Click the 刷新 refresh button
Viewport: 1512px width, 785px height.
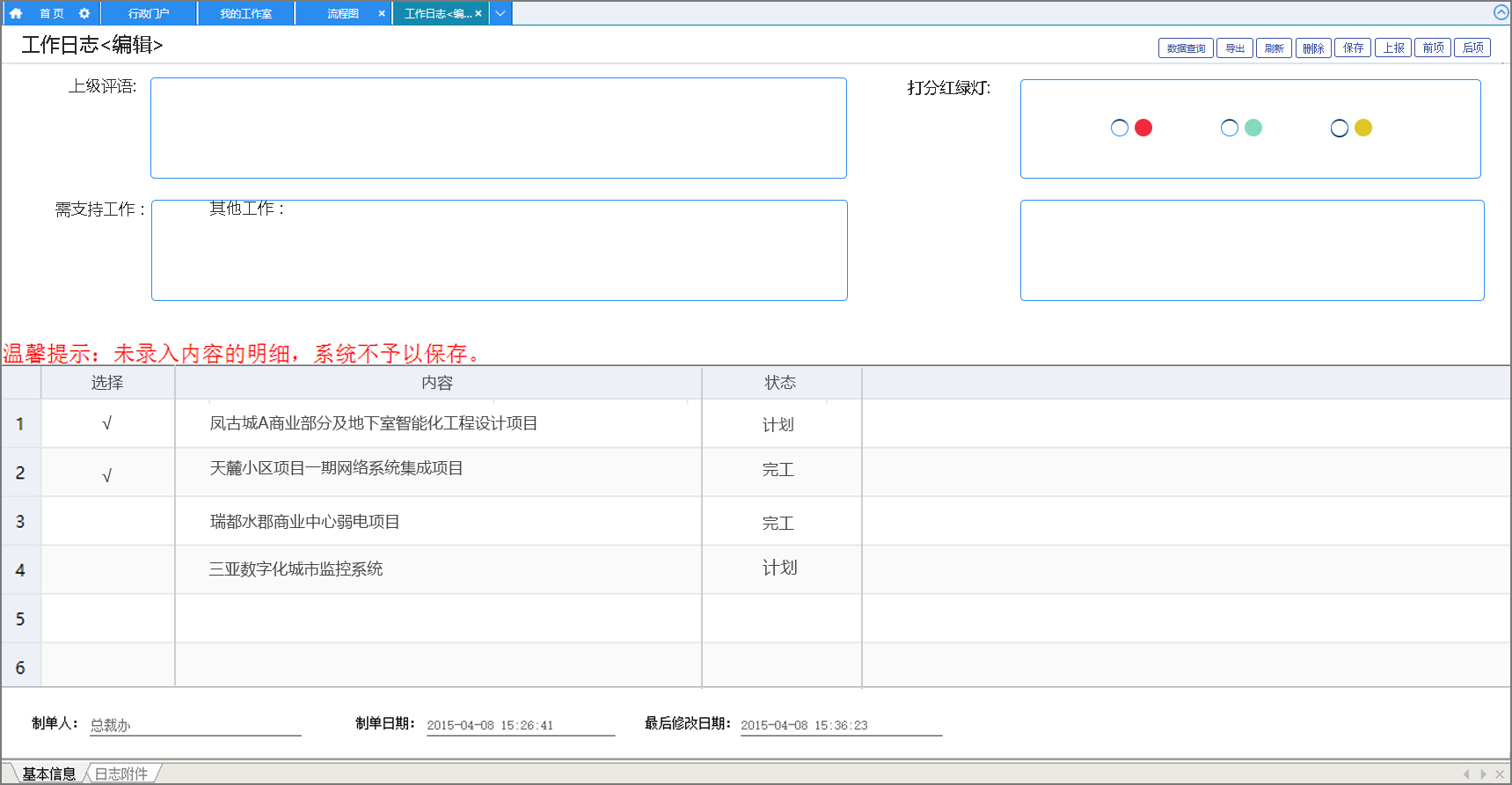tap(1274, 48)
